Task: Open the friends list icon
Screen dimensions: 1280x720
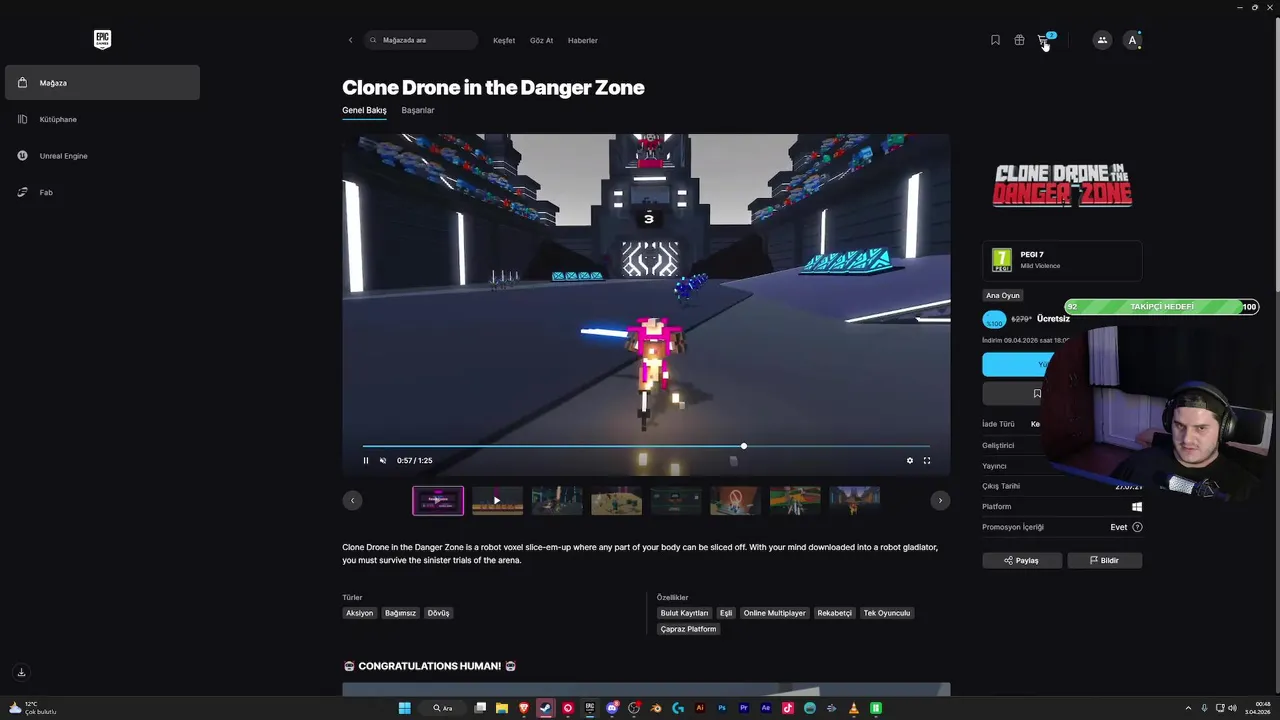Action: [1102, 40]
